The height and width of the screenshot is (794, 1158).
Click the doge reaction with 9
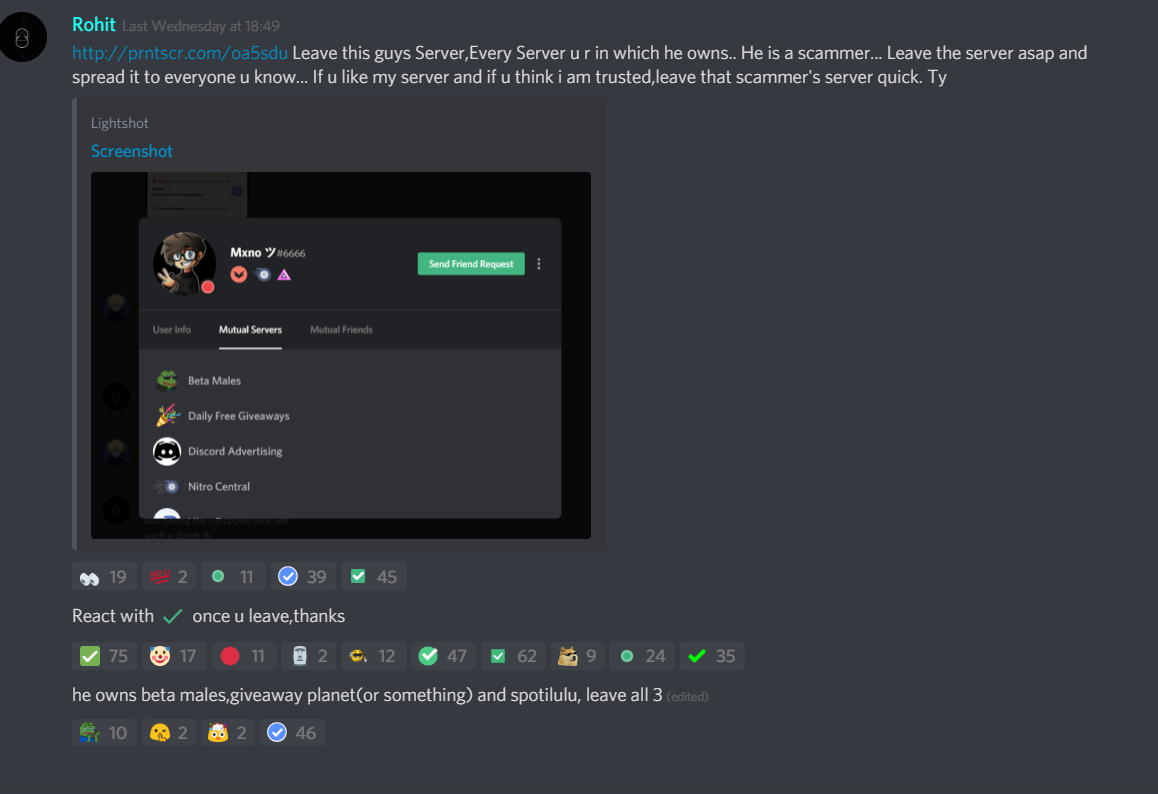point(578,656)
